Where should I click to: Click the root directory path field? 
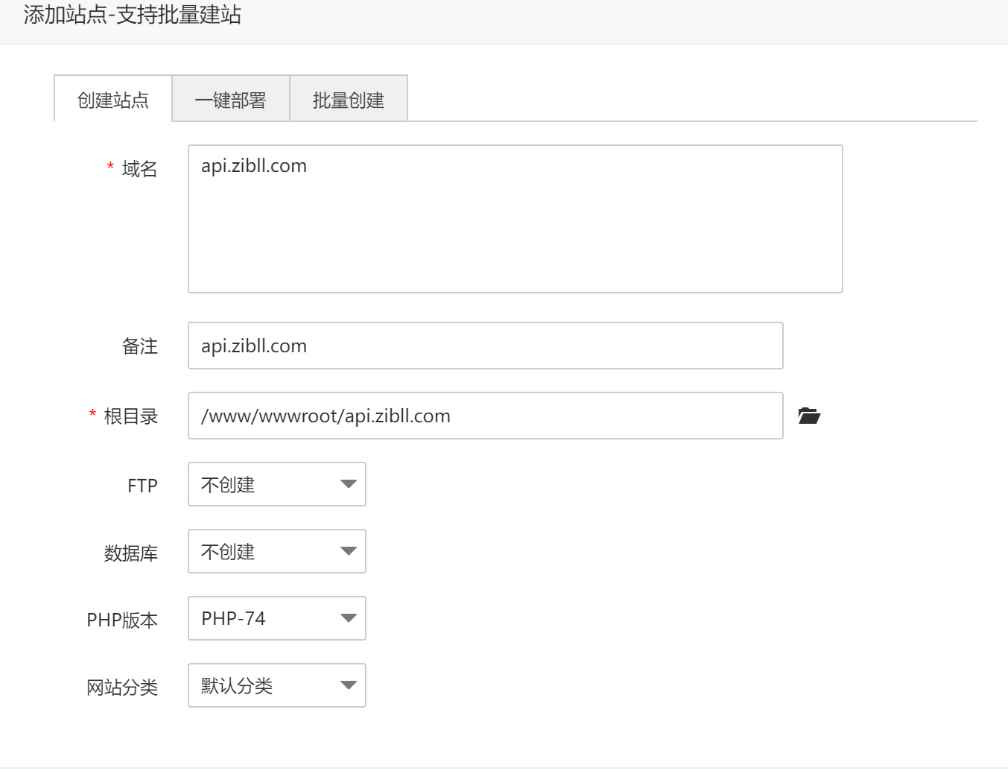485,415
